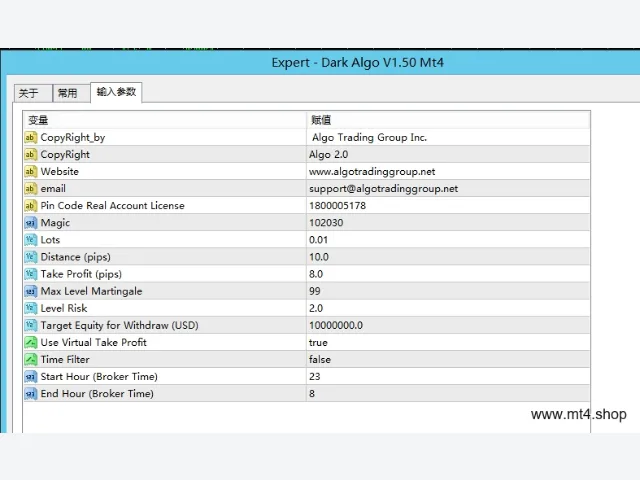Open the Time Filter false value
The width and height of the screenshot is (640, 480).
tap(448, 360)
